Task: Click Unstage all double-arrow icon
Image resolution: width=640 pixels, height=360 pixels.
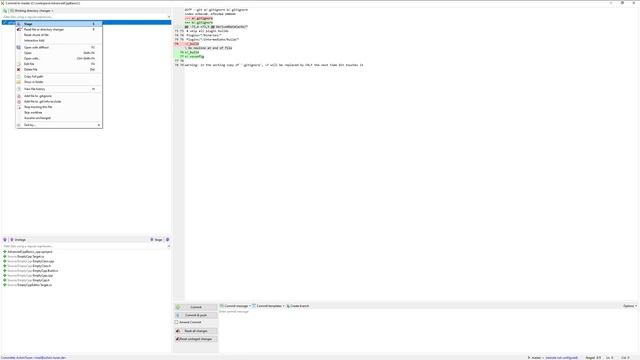Action: [x=5, y=240]
